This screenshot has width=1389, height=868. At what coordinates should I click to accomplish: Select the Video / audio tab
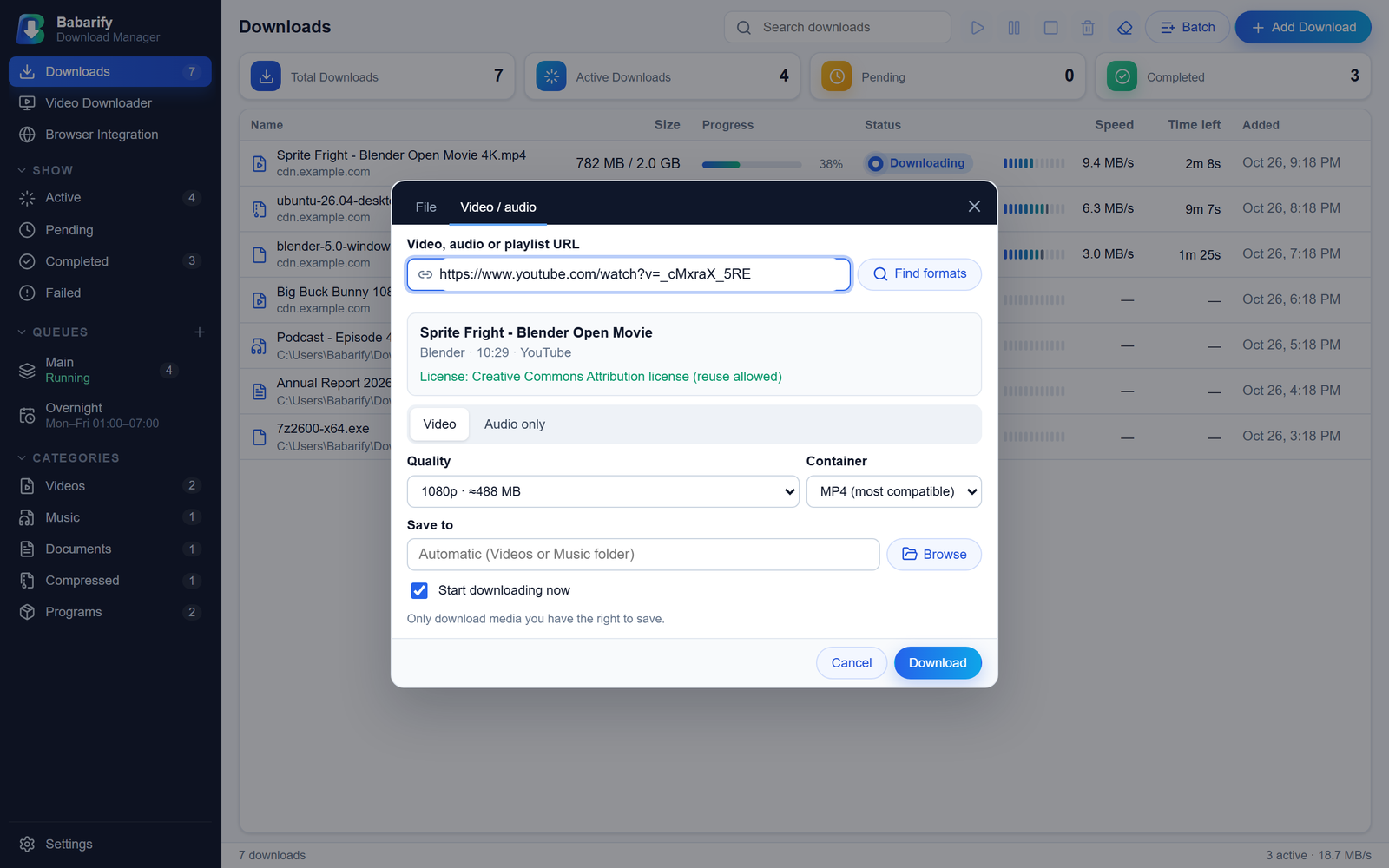click(498, 207)
